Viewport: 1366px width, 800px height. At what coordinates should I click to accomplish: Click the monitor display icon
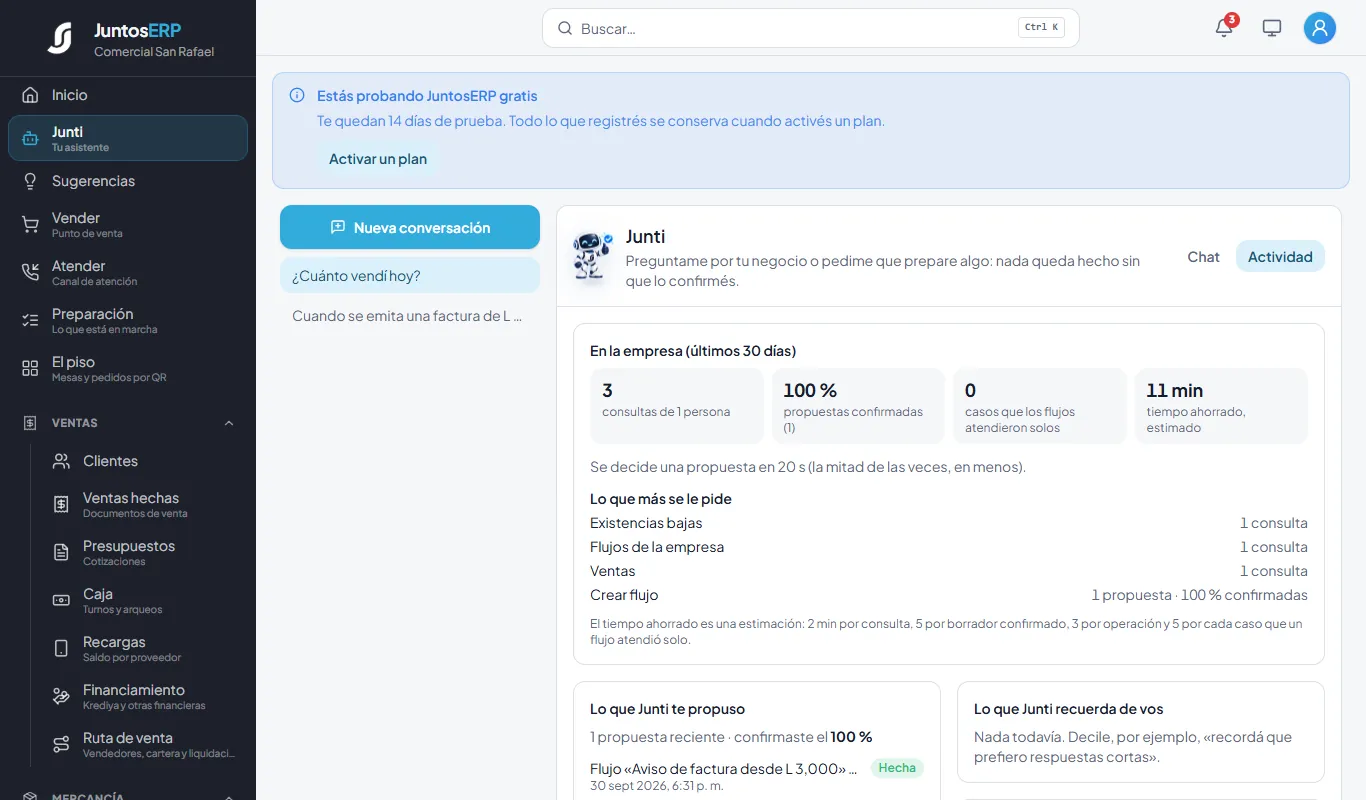[1272, 28]
